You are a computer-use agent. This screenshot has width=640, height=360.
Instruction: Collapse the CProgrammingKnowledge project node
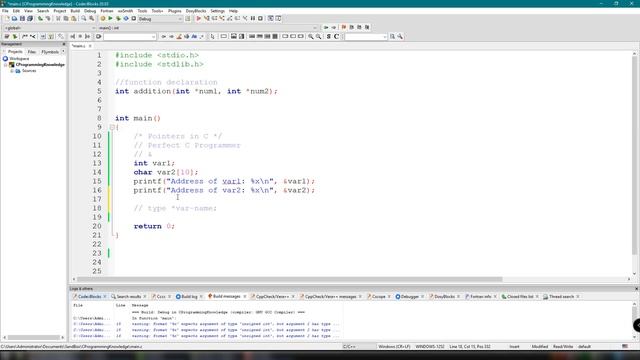coord(6,65)
